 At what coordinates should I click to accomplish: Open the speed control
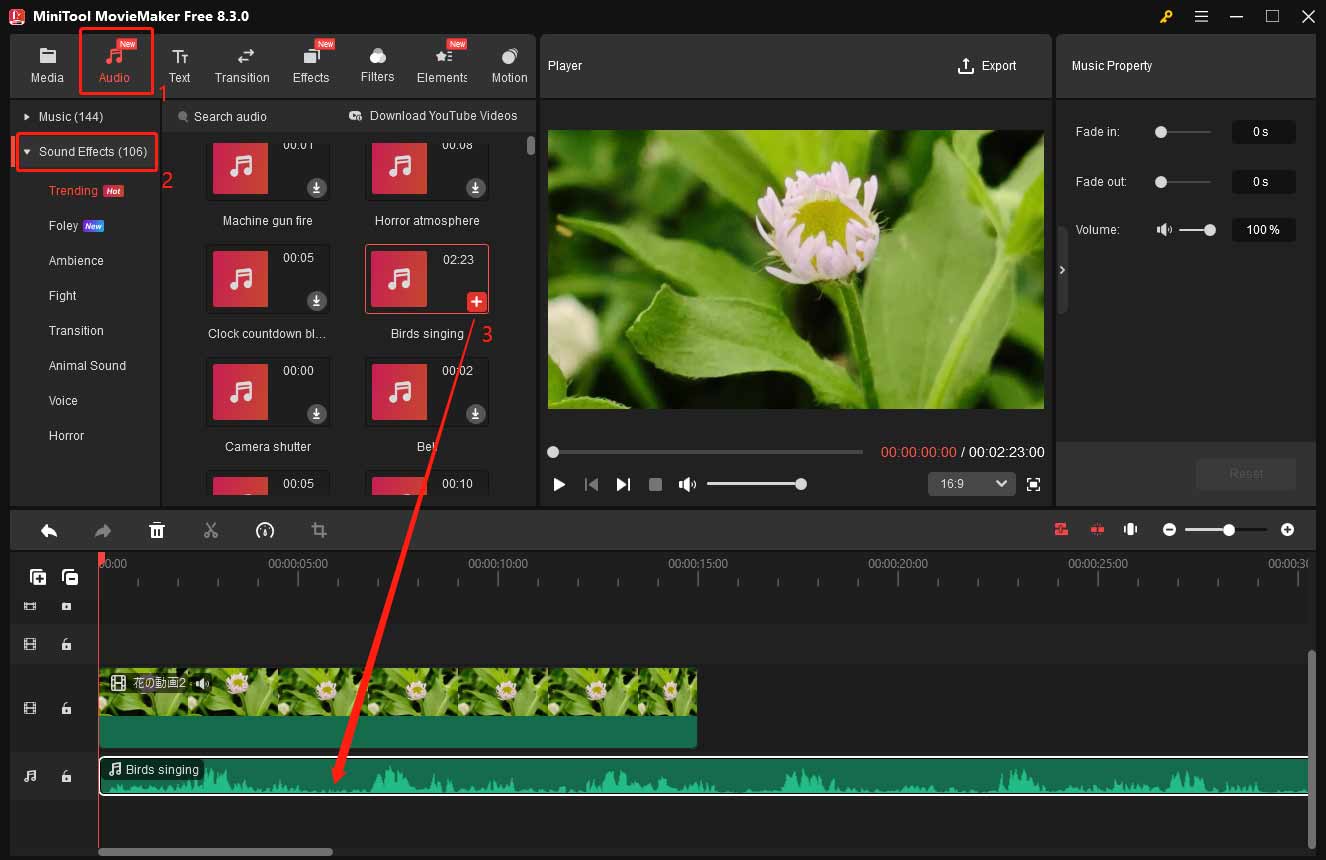[265, 530]
